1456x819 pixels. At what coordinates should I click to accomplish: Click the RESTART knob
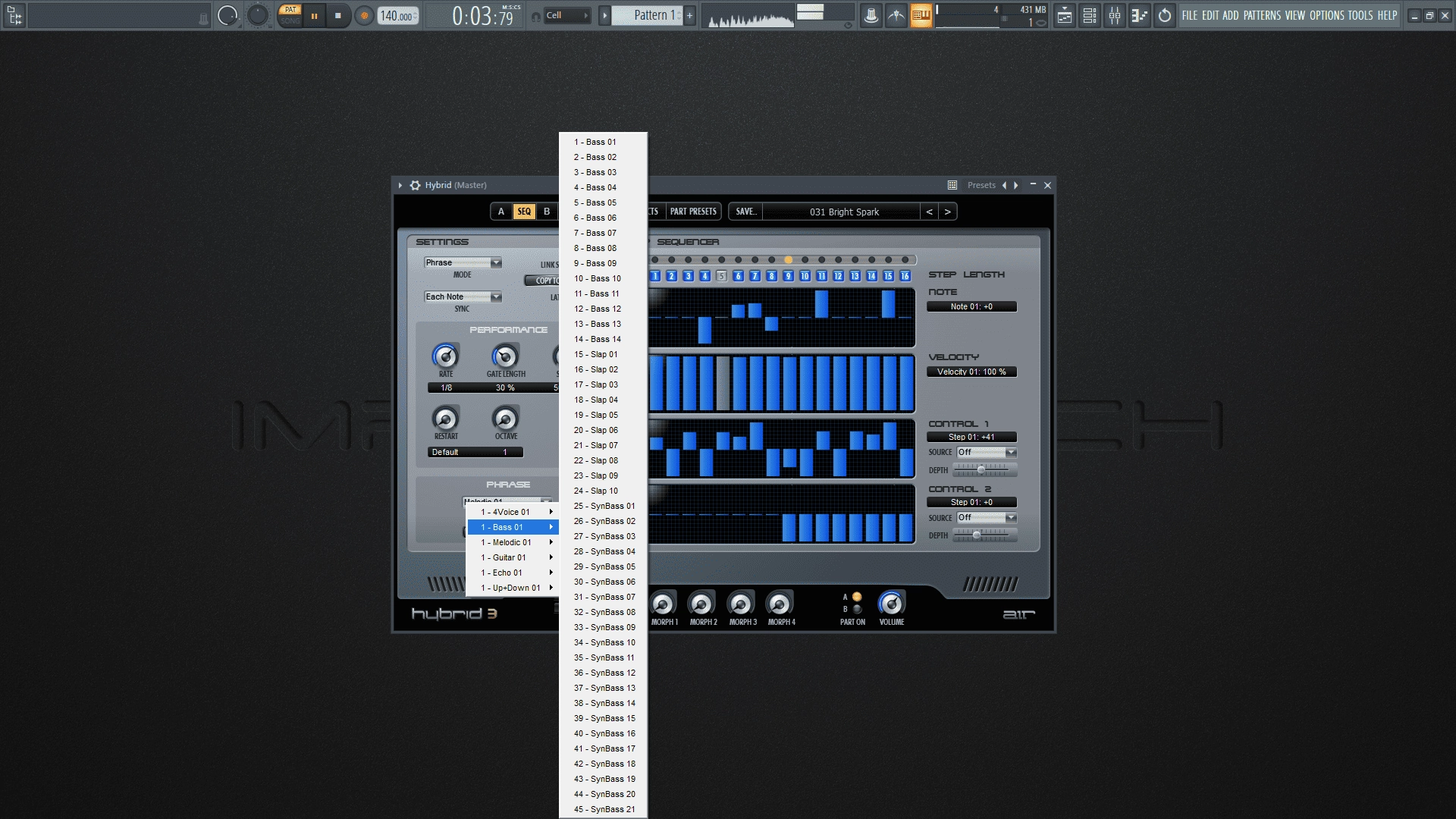[x=445, y=419]
